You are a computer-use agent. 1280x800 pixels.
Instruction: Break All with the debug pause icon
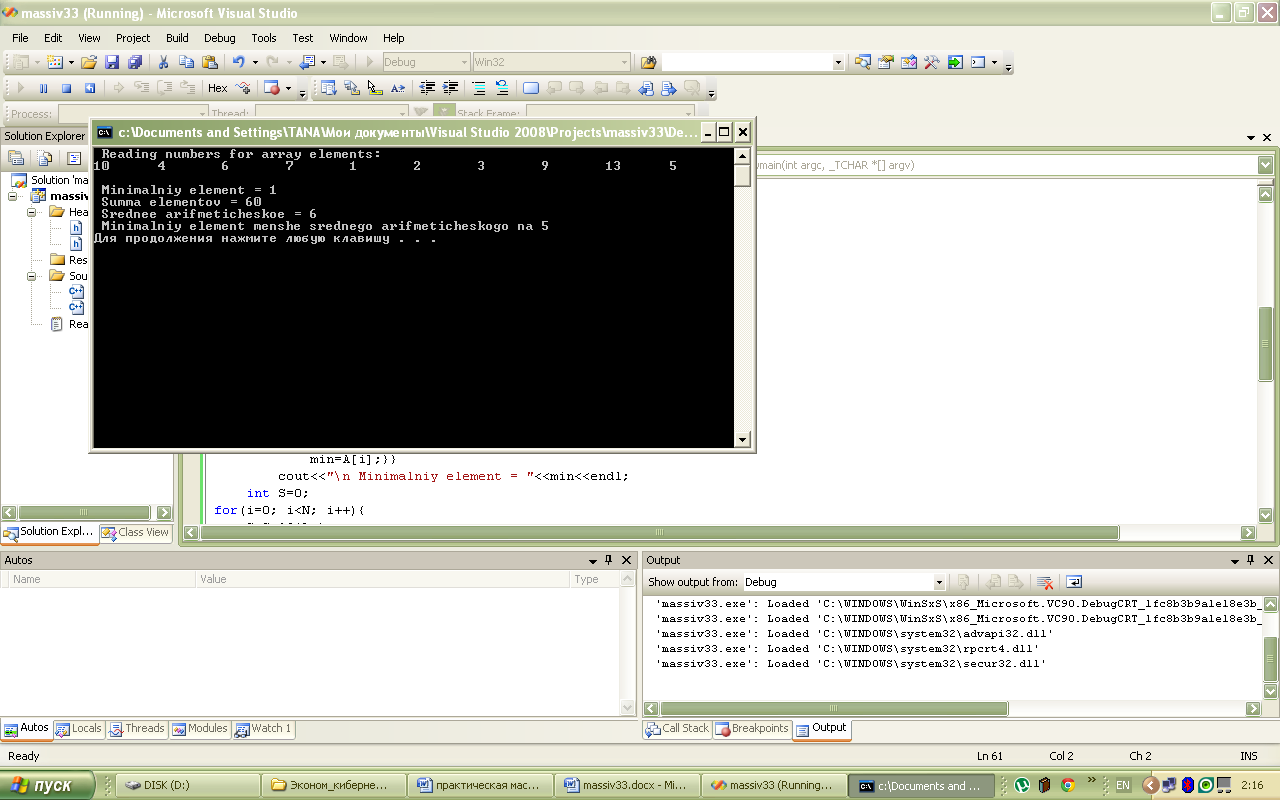[43, 88]
